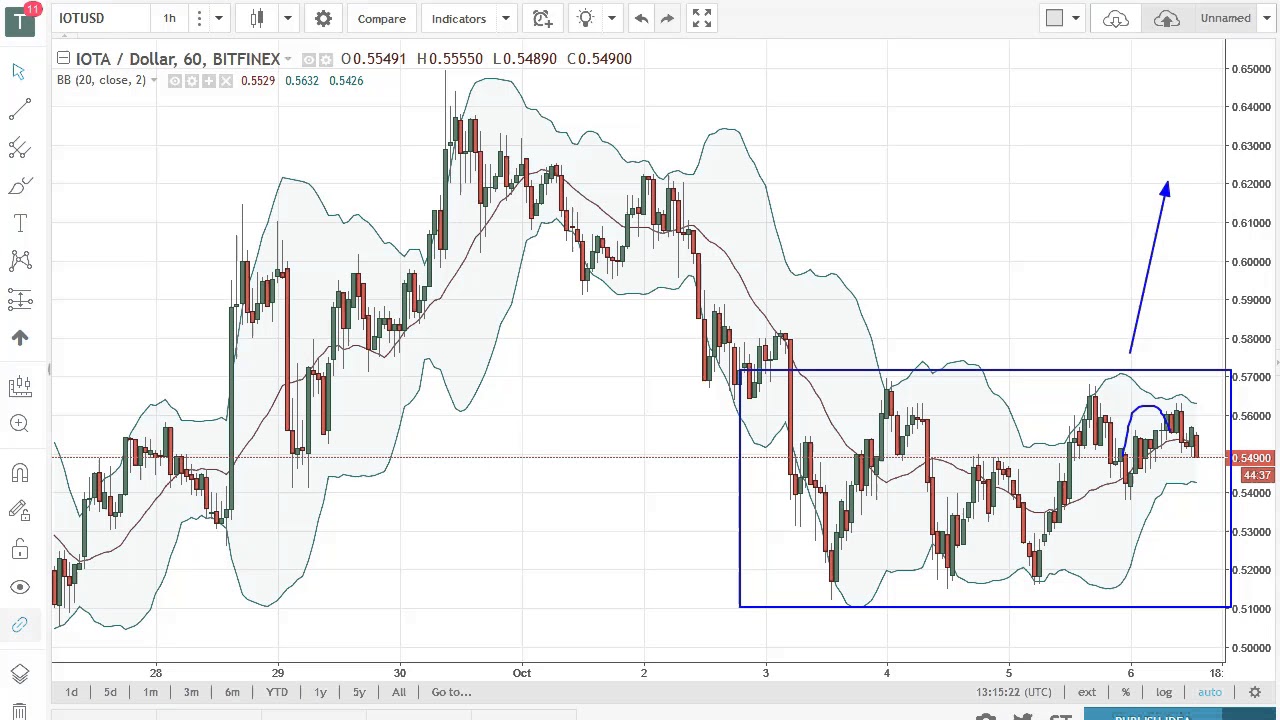Expand the indicator templates dropdown arrow
Screen dimensions: 1280x720
point(505,18)
